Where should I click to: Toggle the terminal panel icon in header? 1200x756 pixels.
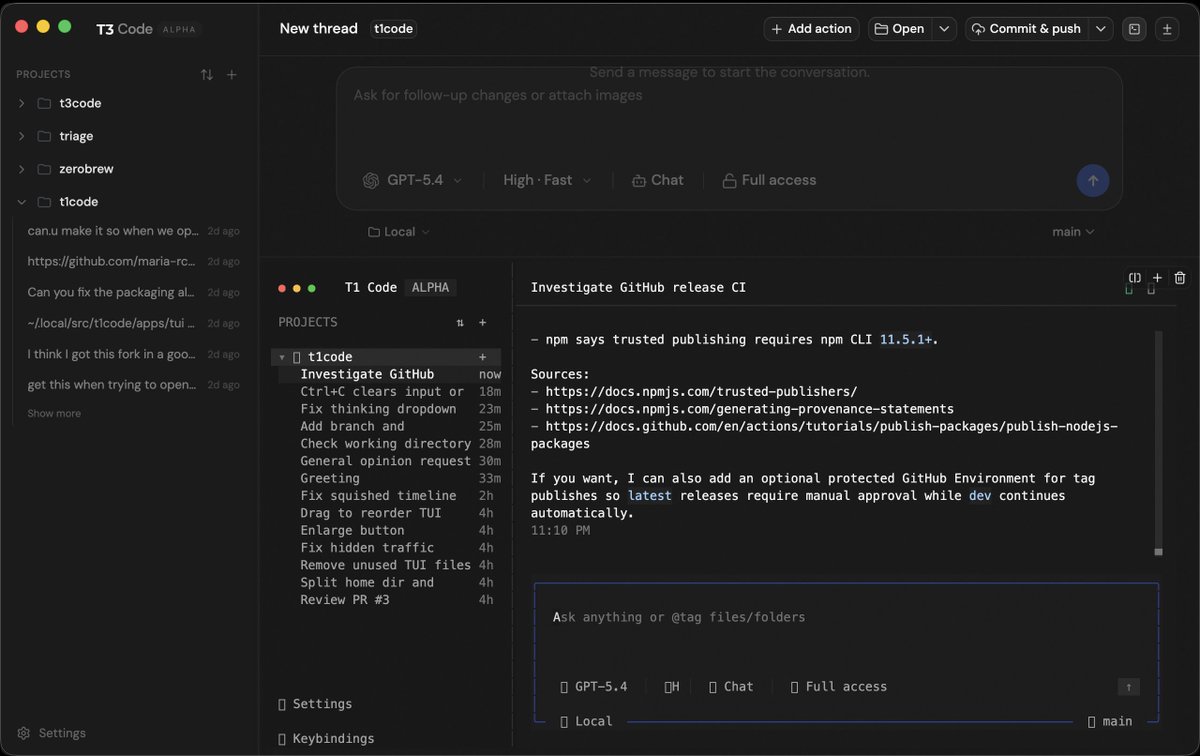(1134, 29)
